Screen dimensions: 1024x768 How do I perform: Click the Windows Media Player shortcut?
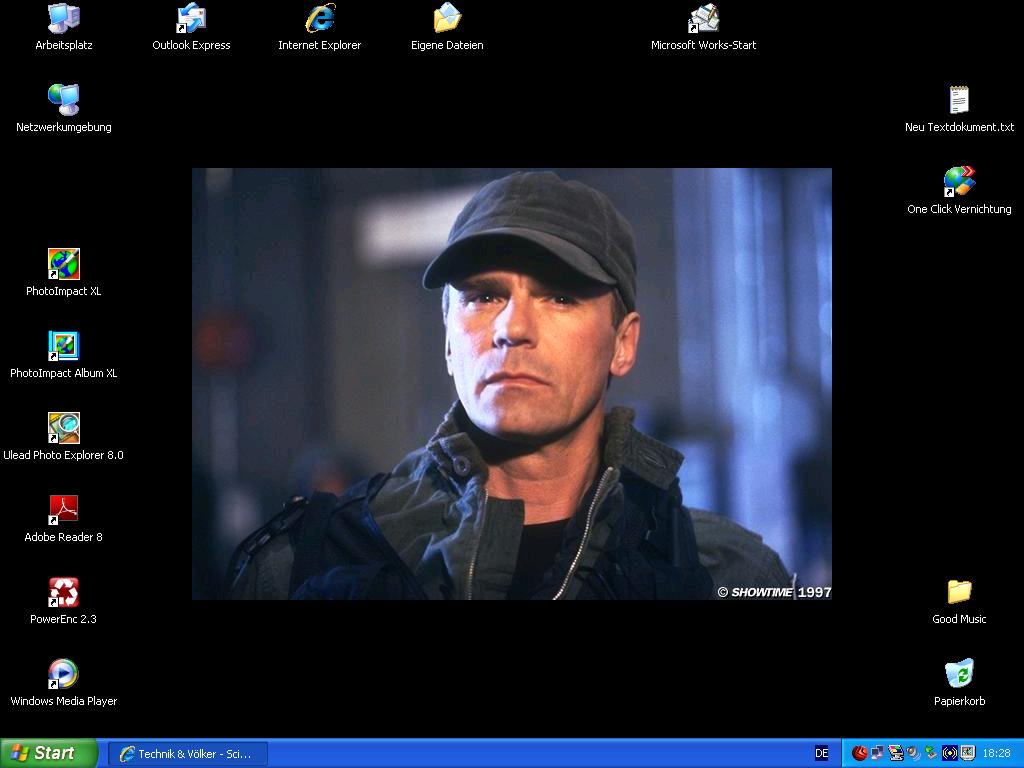pos(63,675)
